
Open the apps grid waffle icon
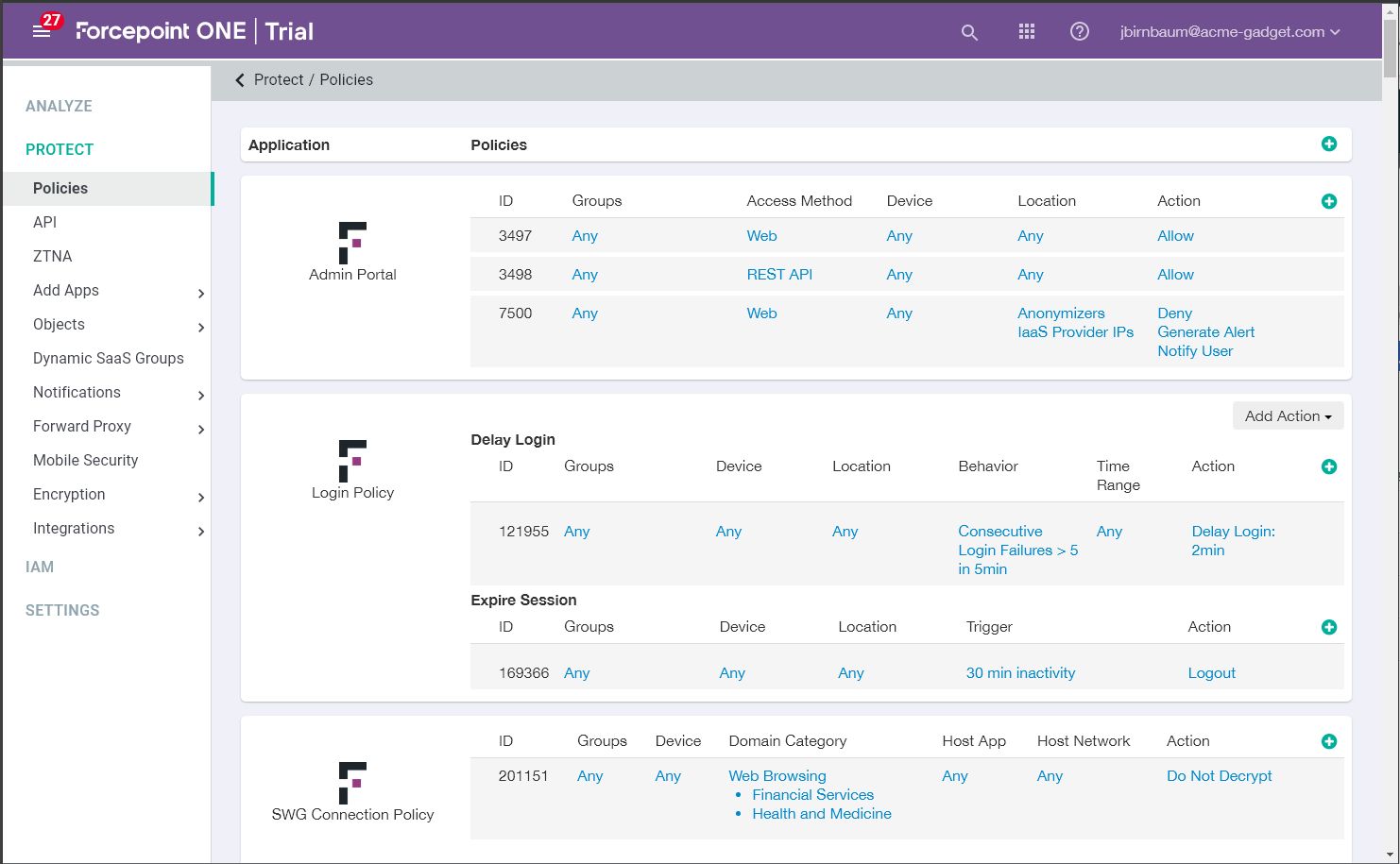1026,31
